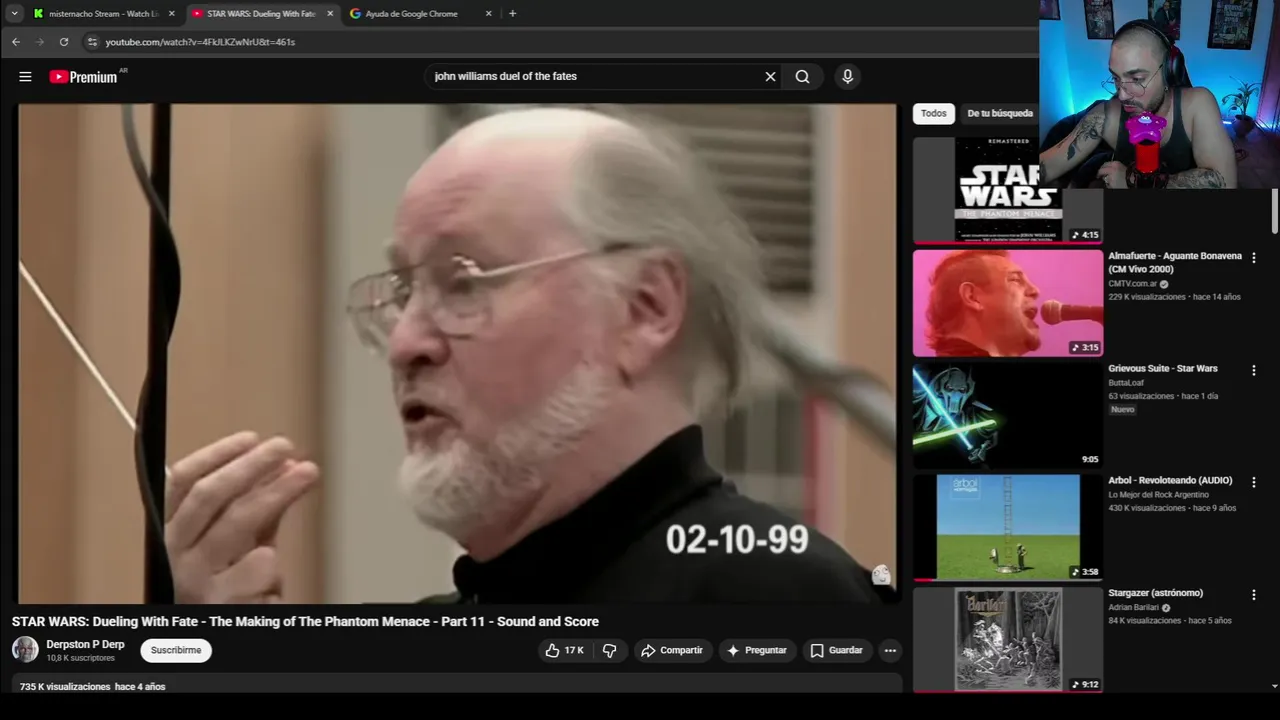The image size is (1280, 720).
Task: Play the Stargazer engraving thumbnail
Action: [1008, 640]
